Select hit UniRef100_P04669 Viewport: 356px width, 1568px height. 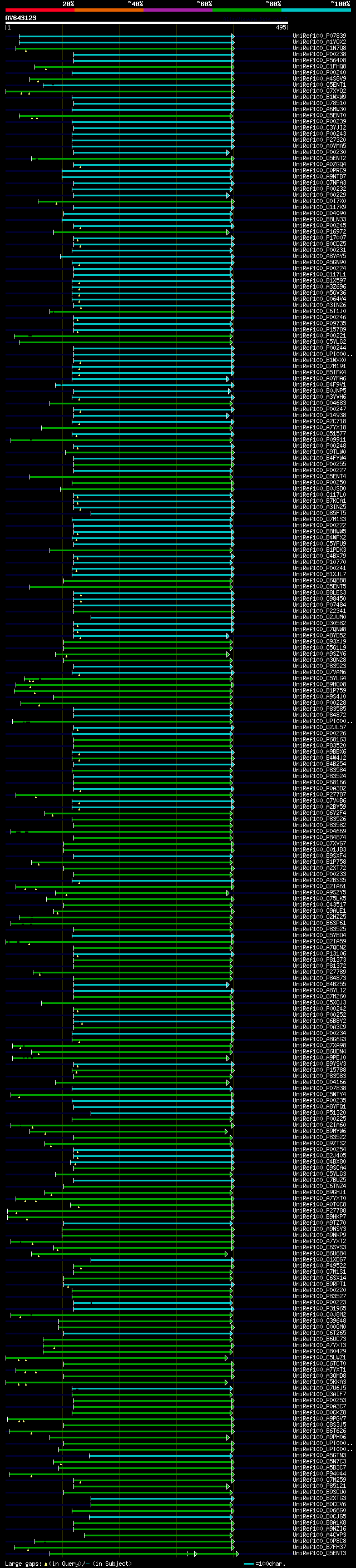point(319,832)
